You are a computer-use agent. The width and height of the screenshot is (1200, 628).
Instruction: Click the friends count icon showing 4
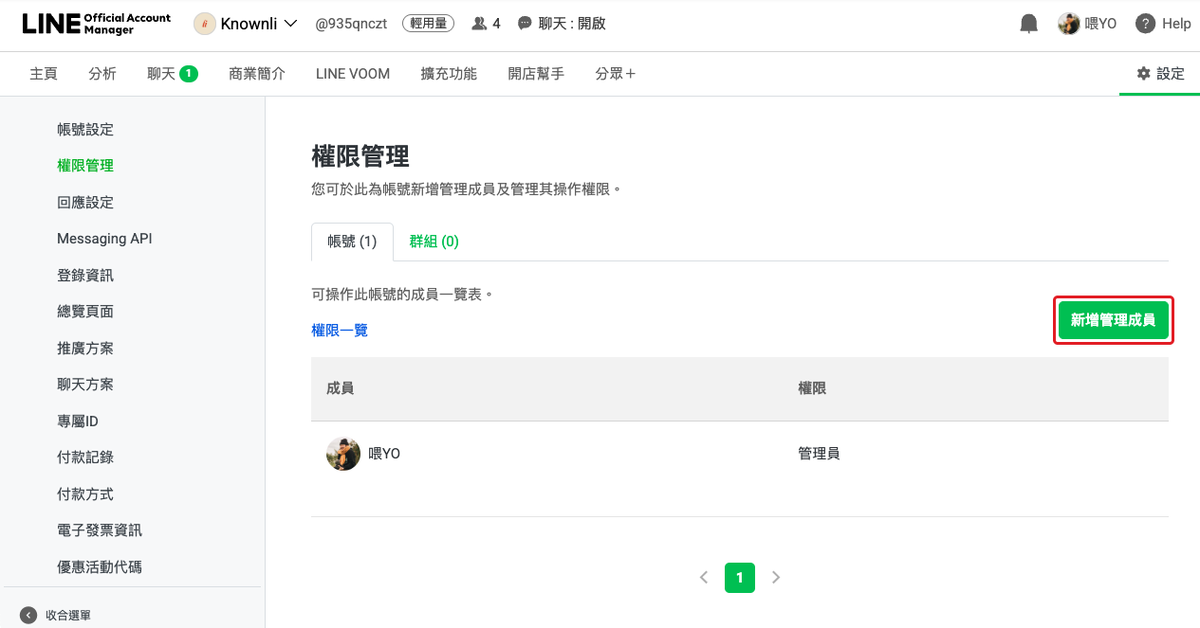479,24
